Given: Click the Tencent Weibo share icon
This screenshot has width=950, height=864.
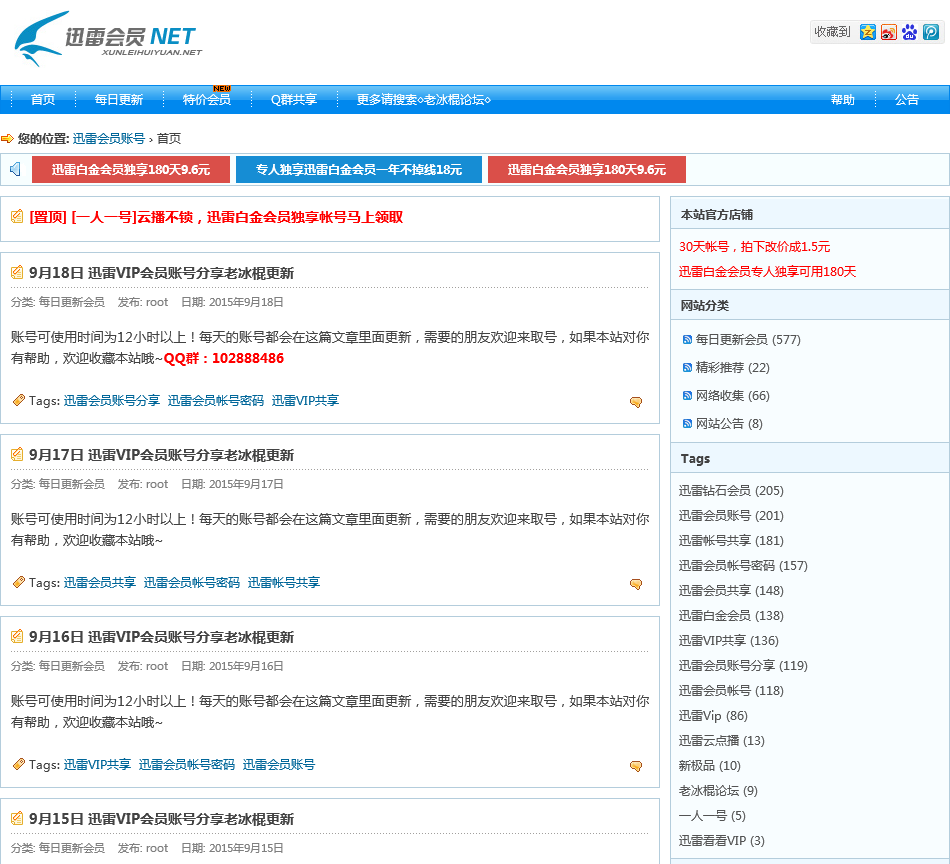Looking at the screenshot, I should tap(931, 32).
